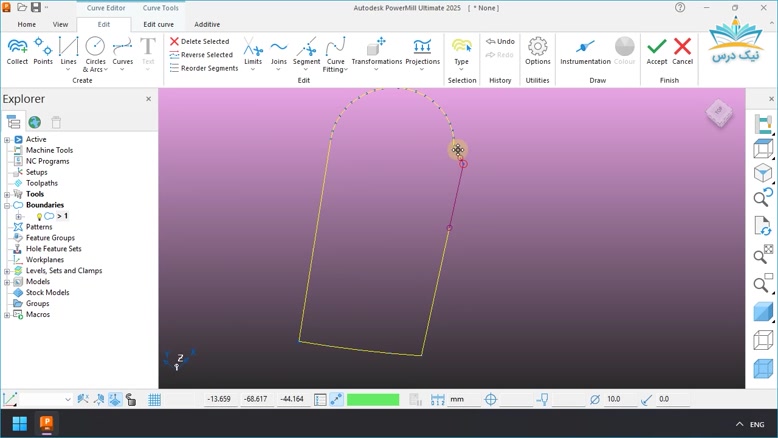Switch to the Edit curve tab

pyautogui.click(x=158, y=24)
